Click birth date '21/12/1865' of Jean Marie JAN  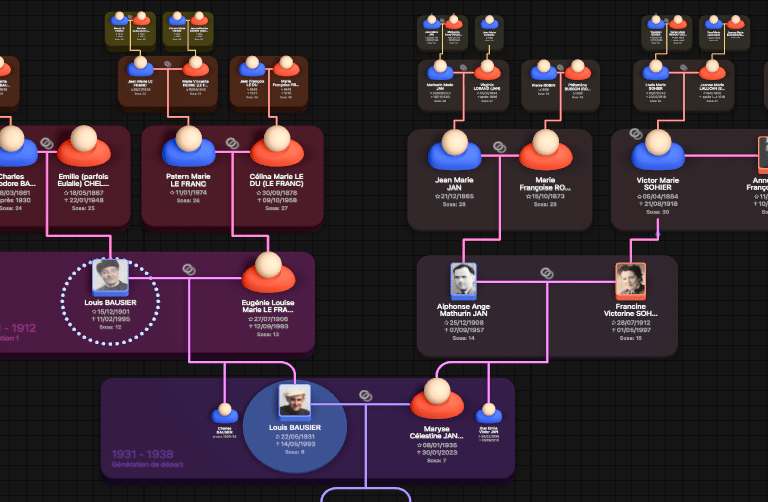[x=454, y=196]
